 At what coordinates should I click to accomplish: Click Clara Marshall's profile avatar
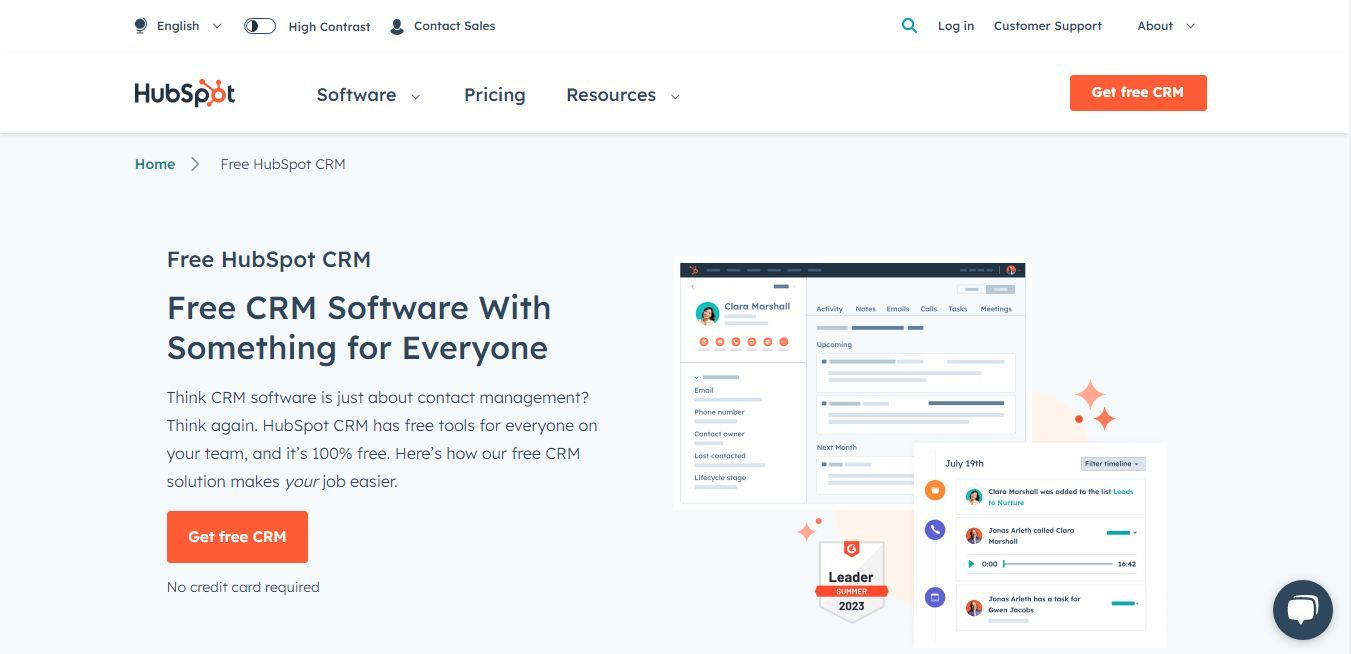(x=709, y=313)
